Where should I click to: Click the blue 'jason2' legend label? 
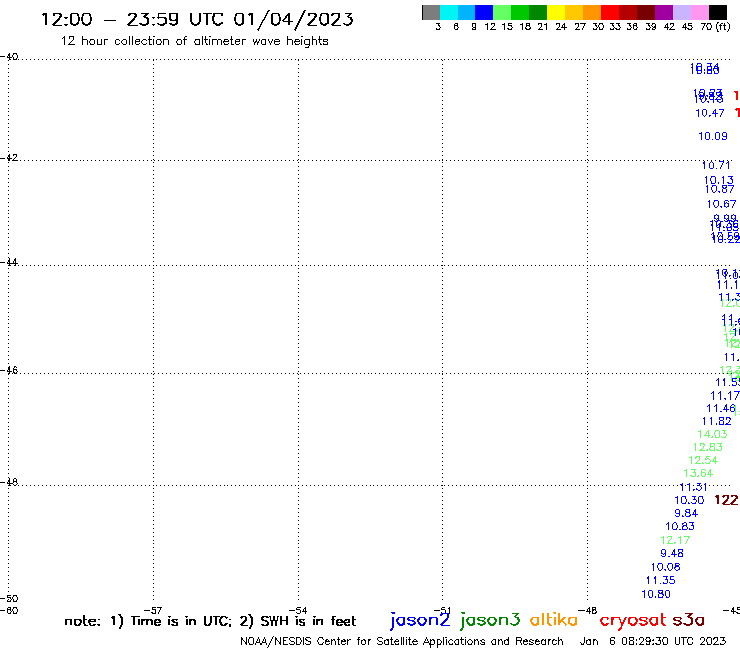(x=420, y=620)
